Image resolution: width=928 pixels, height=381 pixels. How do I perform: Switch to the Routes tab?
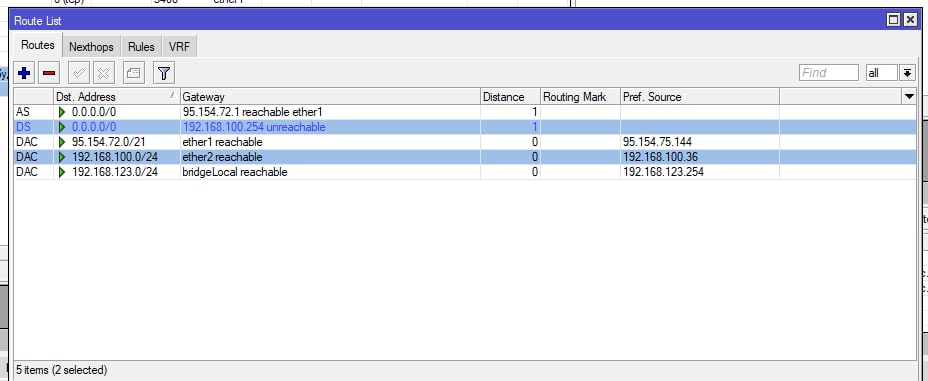pyautogui.click(x=38, y=45)
